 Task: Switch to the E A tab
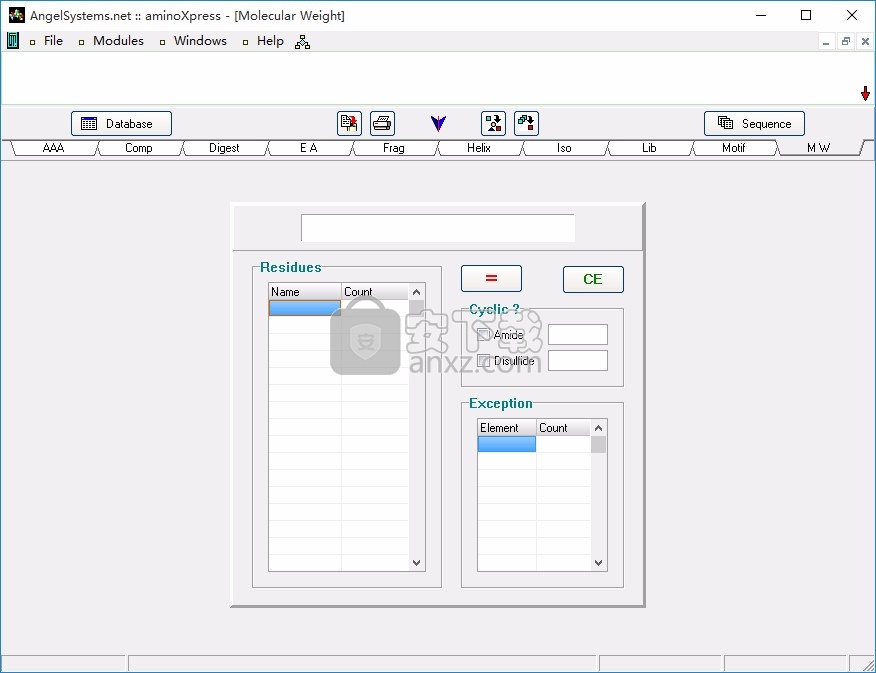click(x=309, y=148)
